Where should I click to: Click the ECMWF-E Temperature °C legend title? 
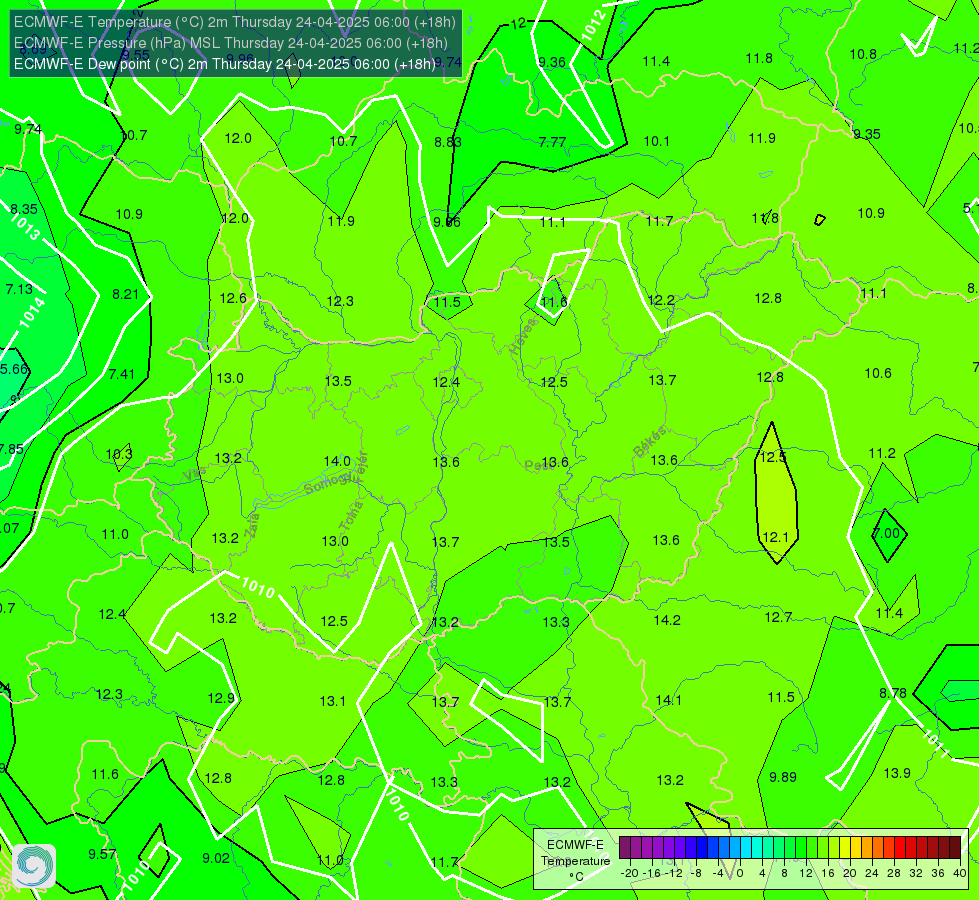[x=575, y=861]
